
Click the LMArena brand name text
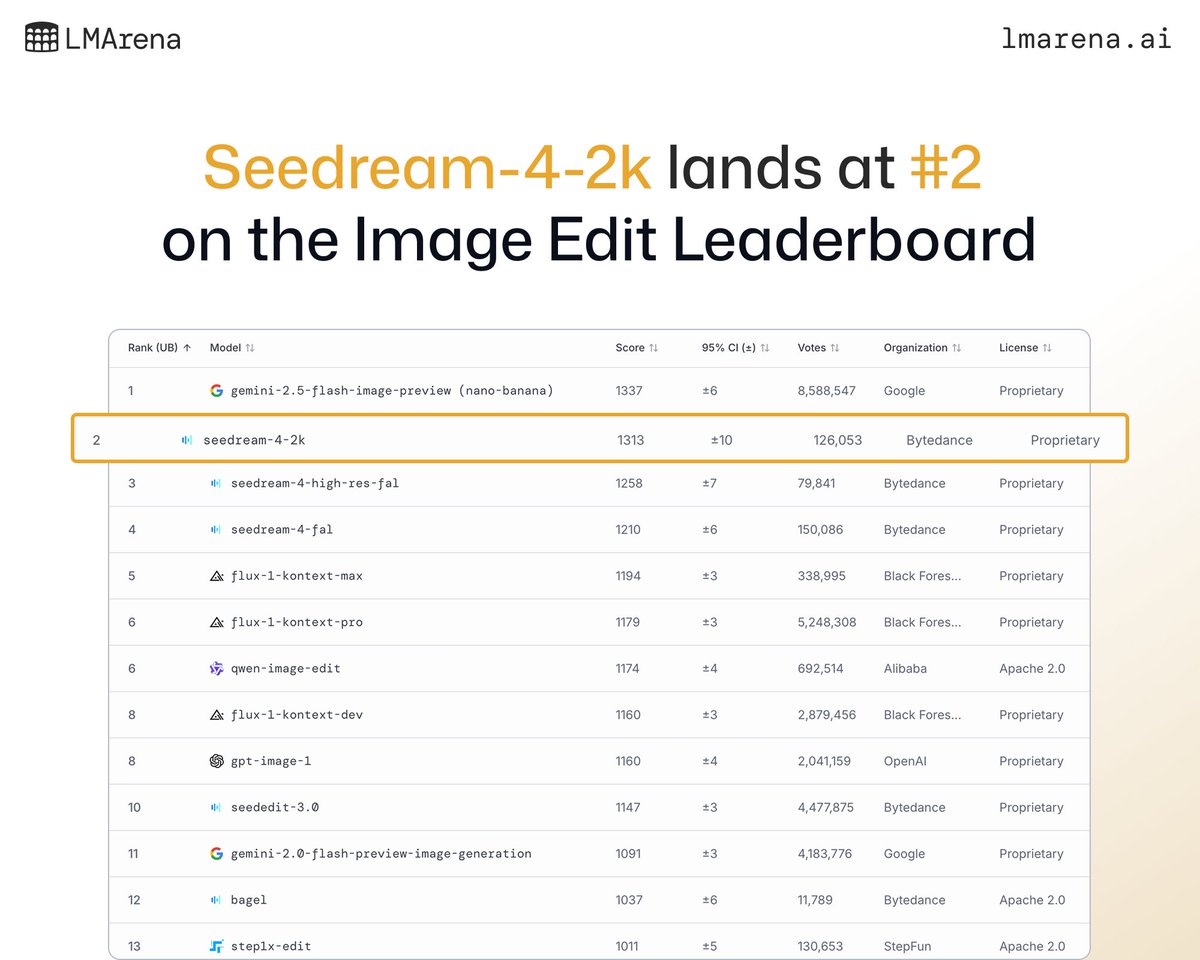[124, 39]
